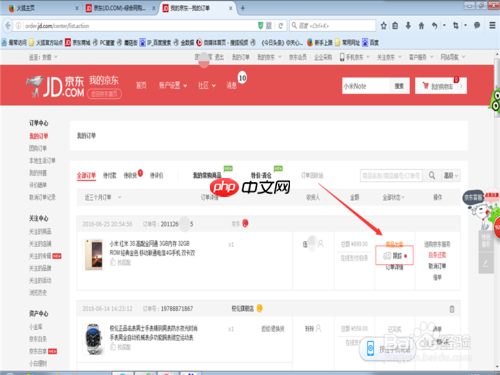The width and height of the screenshot is (500, 375).
Task: Click the QR code icon in address bar
Action: [x=269, y=26]
